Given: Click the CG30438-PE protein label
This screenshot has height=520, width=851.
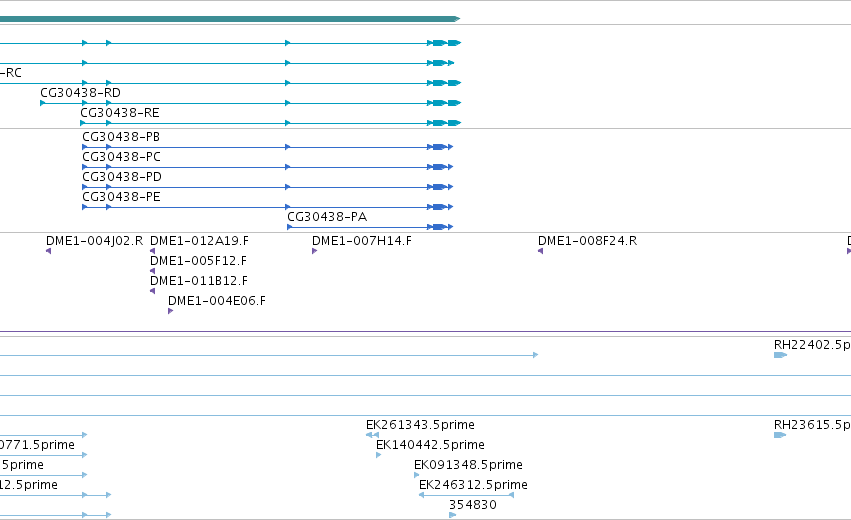Looking at the screenshot, I should click(122, 197).
